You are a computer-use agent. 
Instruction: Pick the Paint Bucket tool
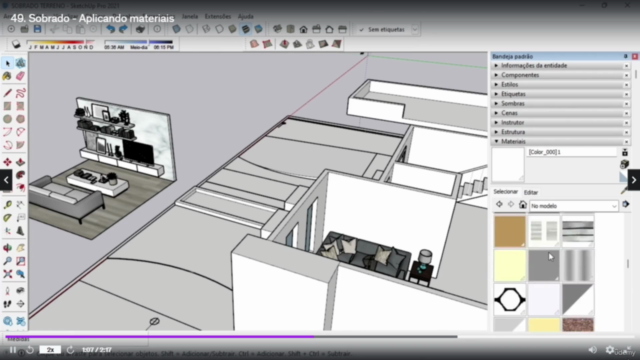click(x=7, y=76)
